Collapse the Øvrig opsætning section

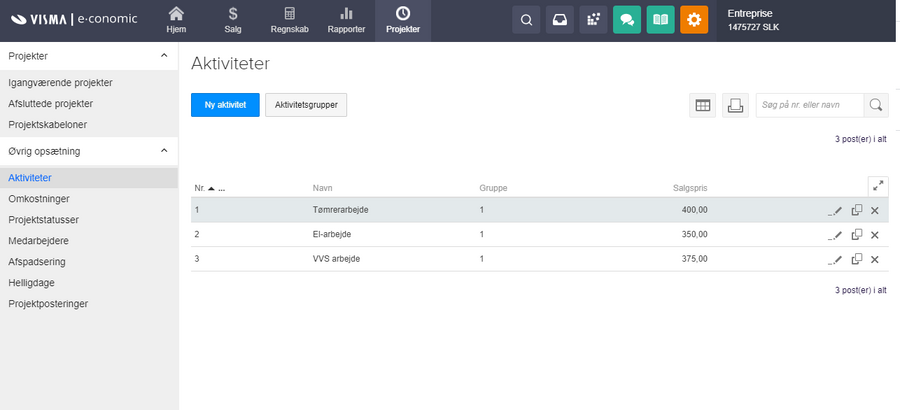[164, 151]
